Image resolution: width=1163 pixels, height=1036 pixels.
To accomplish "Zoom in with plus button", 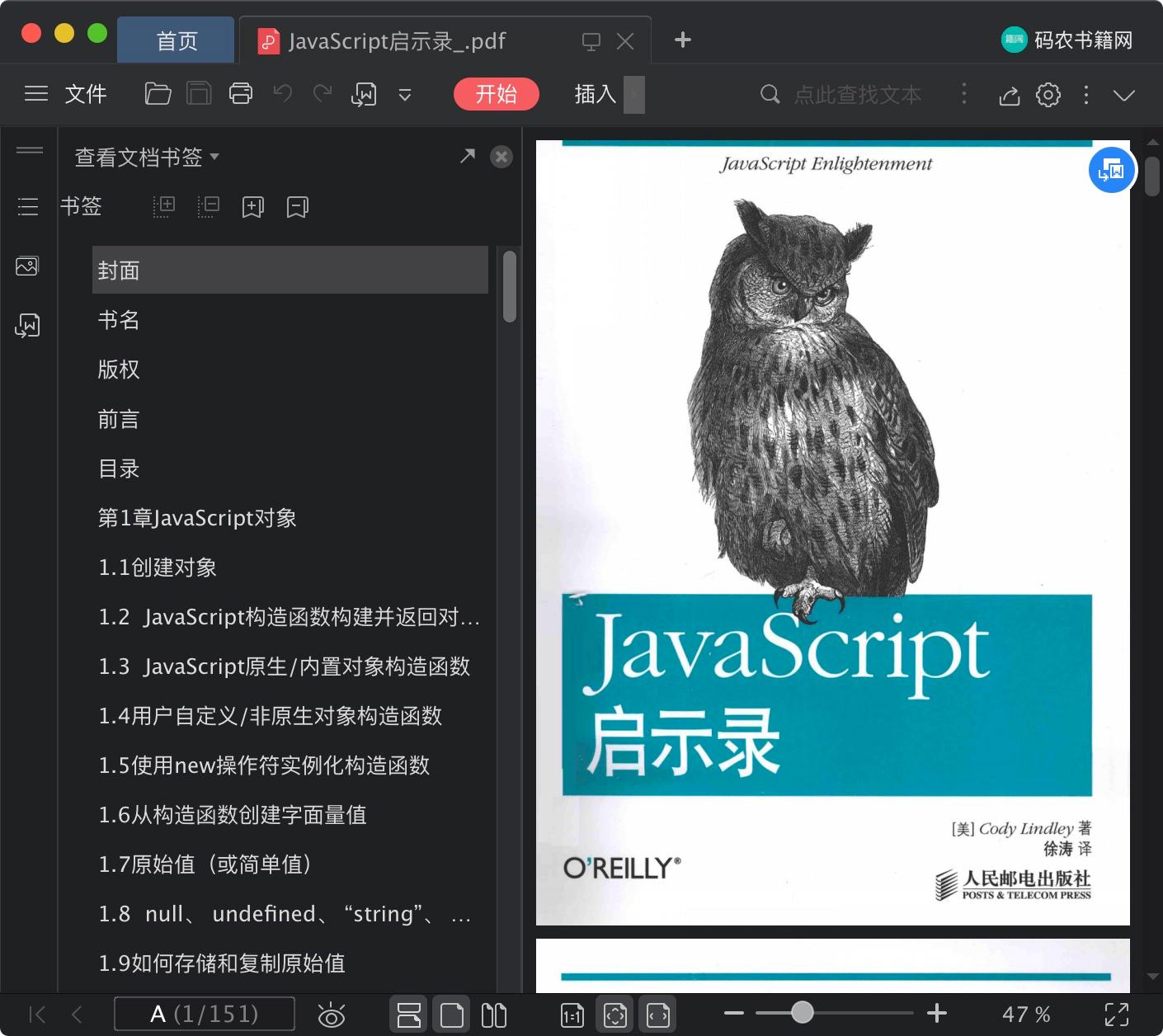I will 937,1013.
